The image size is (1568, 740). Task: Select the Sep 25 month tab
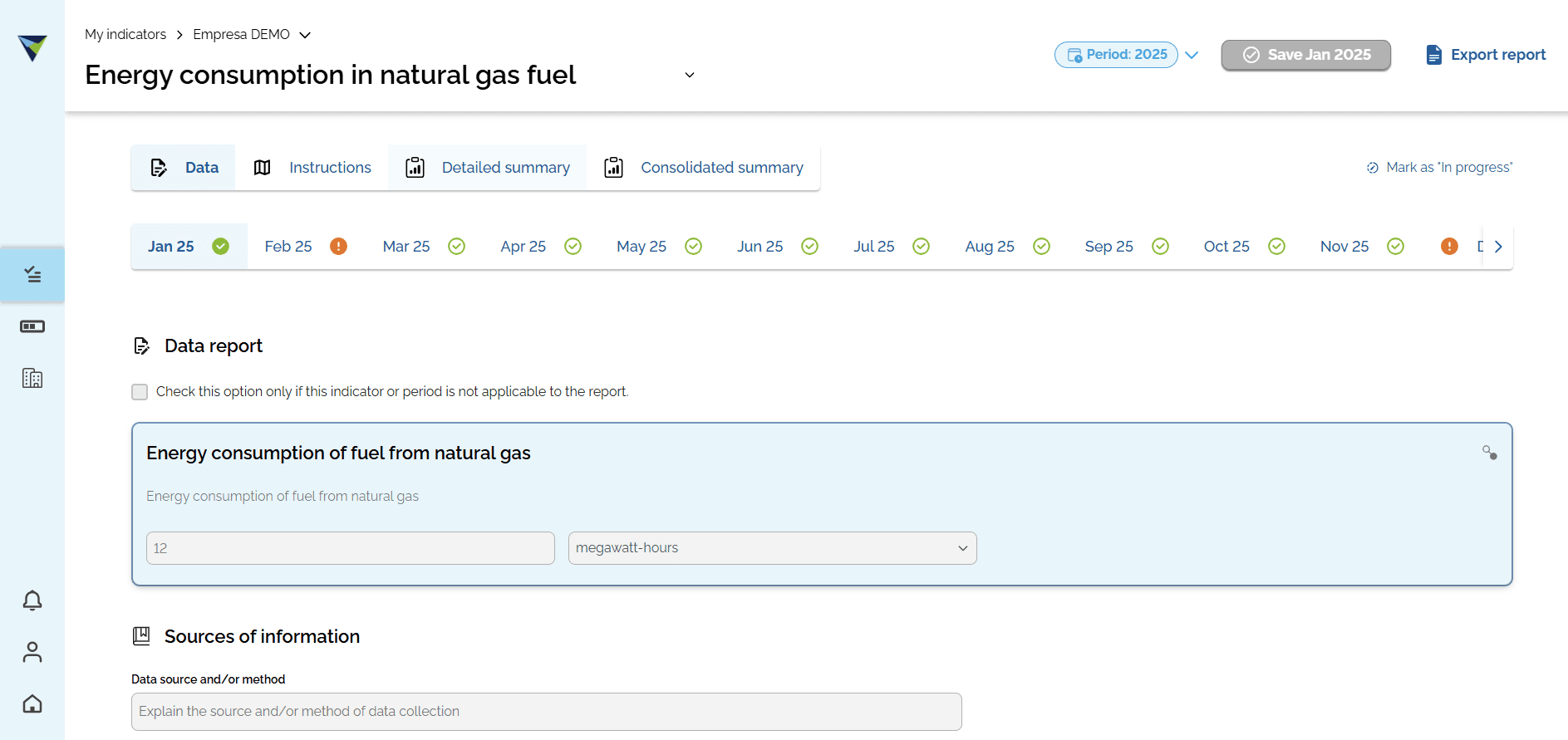pos(1127,247)
